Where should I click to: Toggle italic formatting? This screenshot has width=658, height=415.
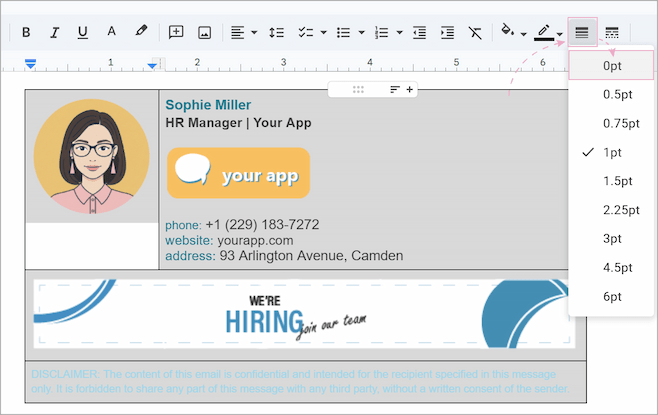coord(54,32)
